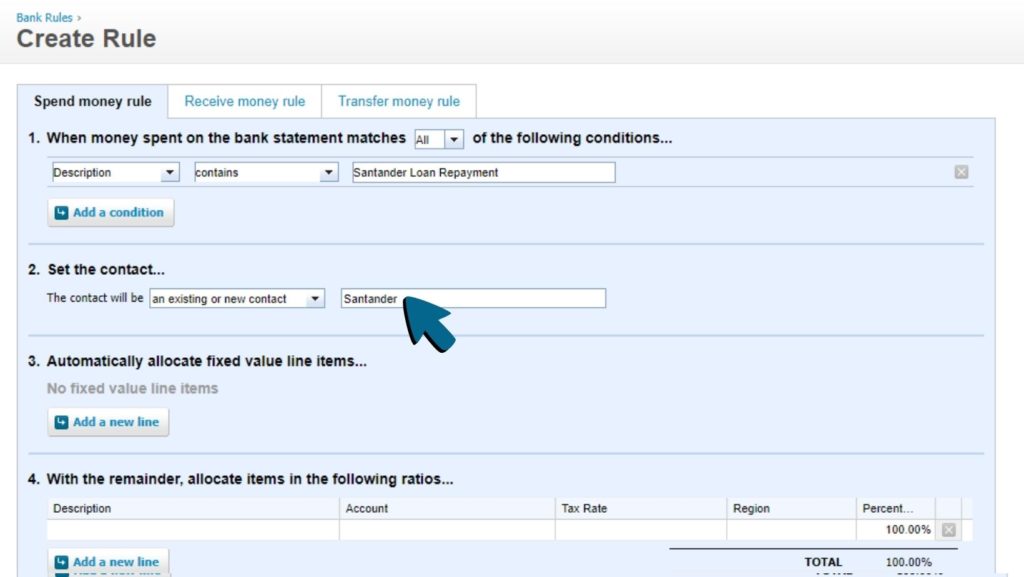Image resolution: width=1024 pixels, height=577 pixels.
Task: Click the 100.00% percent cell
Action: click(x=895, y=529)
